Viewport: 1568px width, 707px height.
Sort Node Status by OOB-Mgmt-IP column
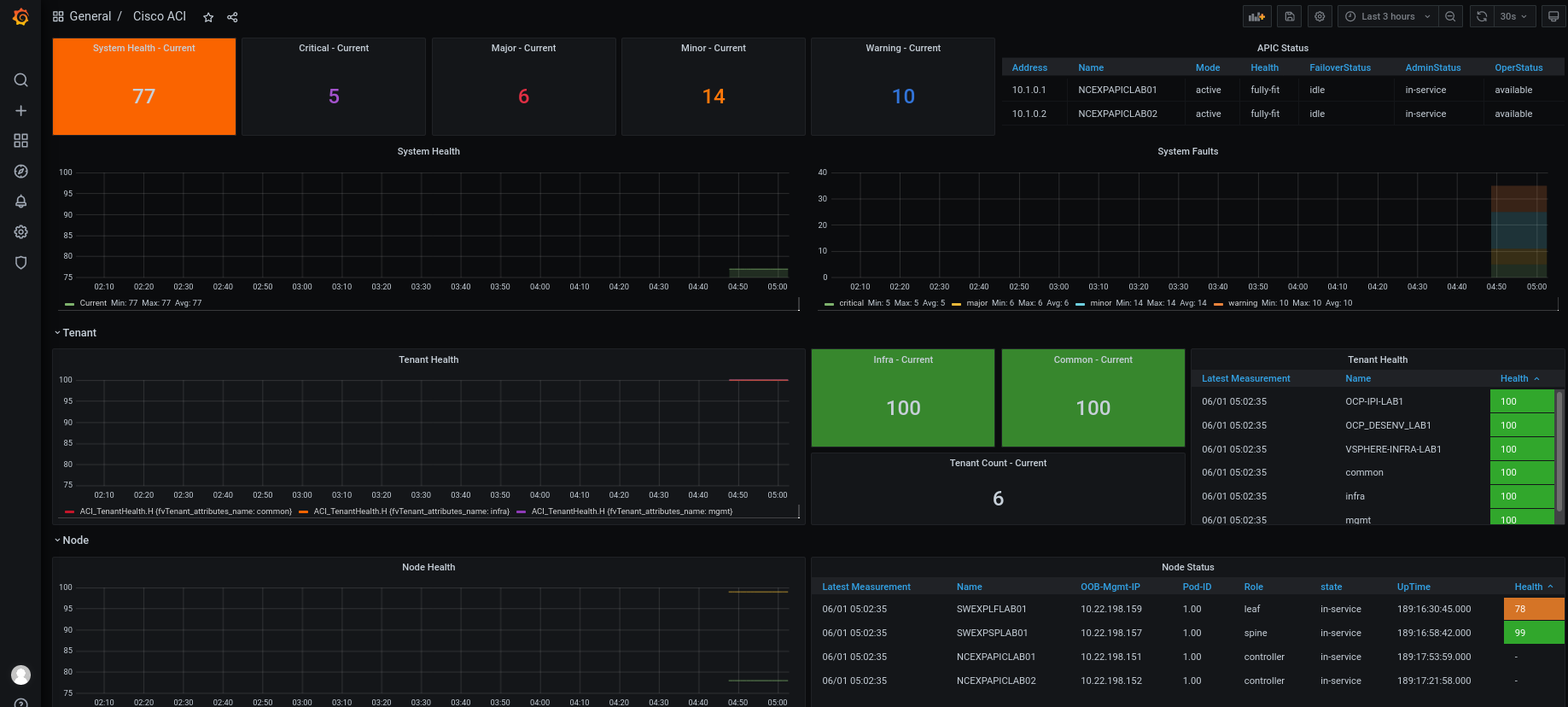coord(1110,587)
